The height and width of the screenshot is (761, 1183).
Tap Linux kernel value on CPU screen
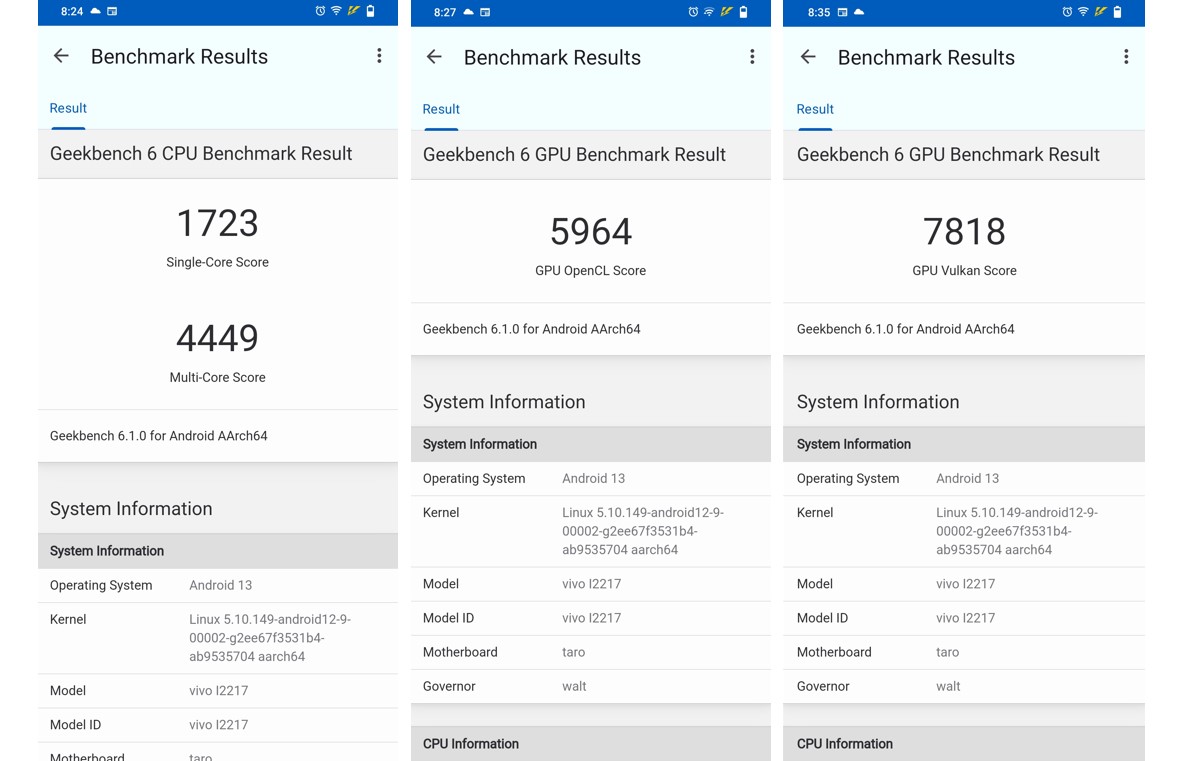(x=270, y=638)
